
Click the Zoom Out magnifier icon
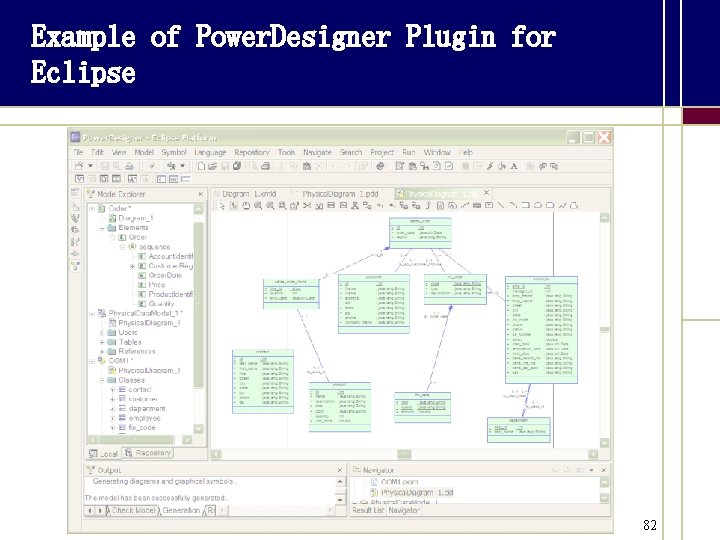270,205
